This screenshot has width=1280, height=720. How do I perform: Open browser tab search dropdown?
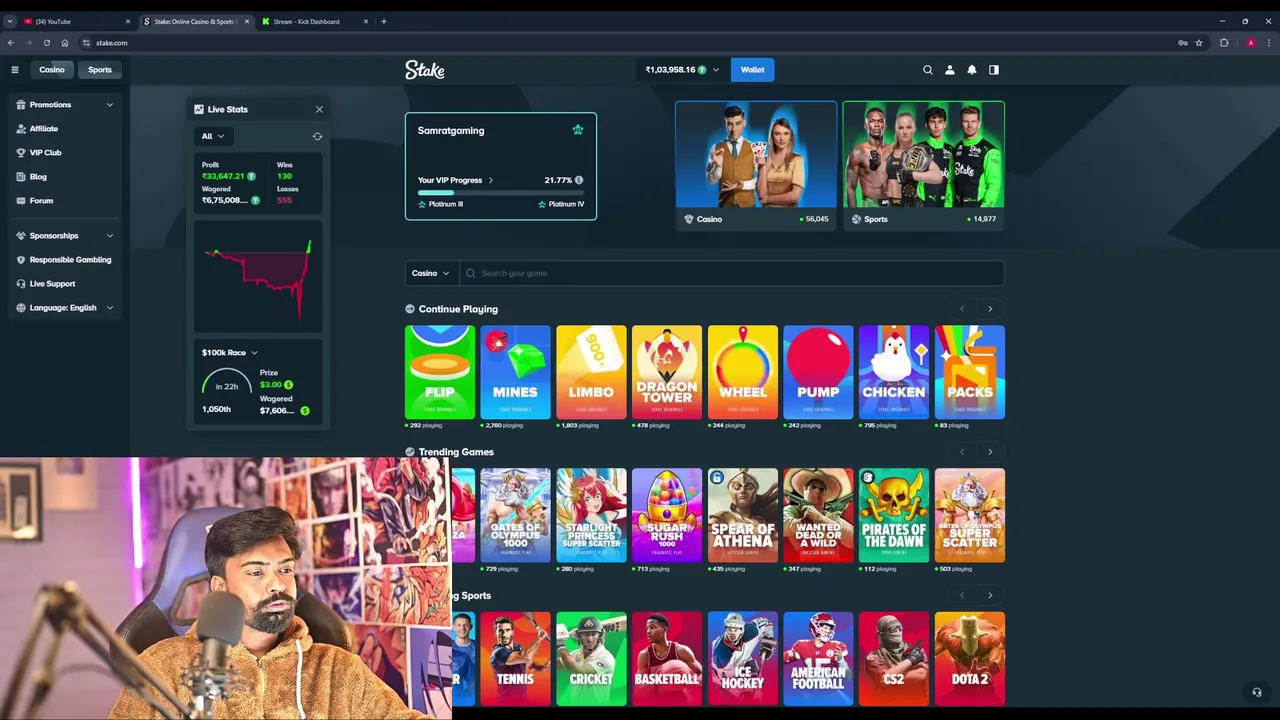click(x=10, y=21)
